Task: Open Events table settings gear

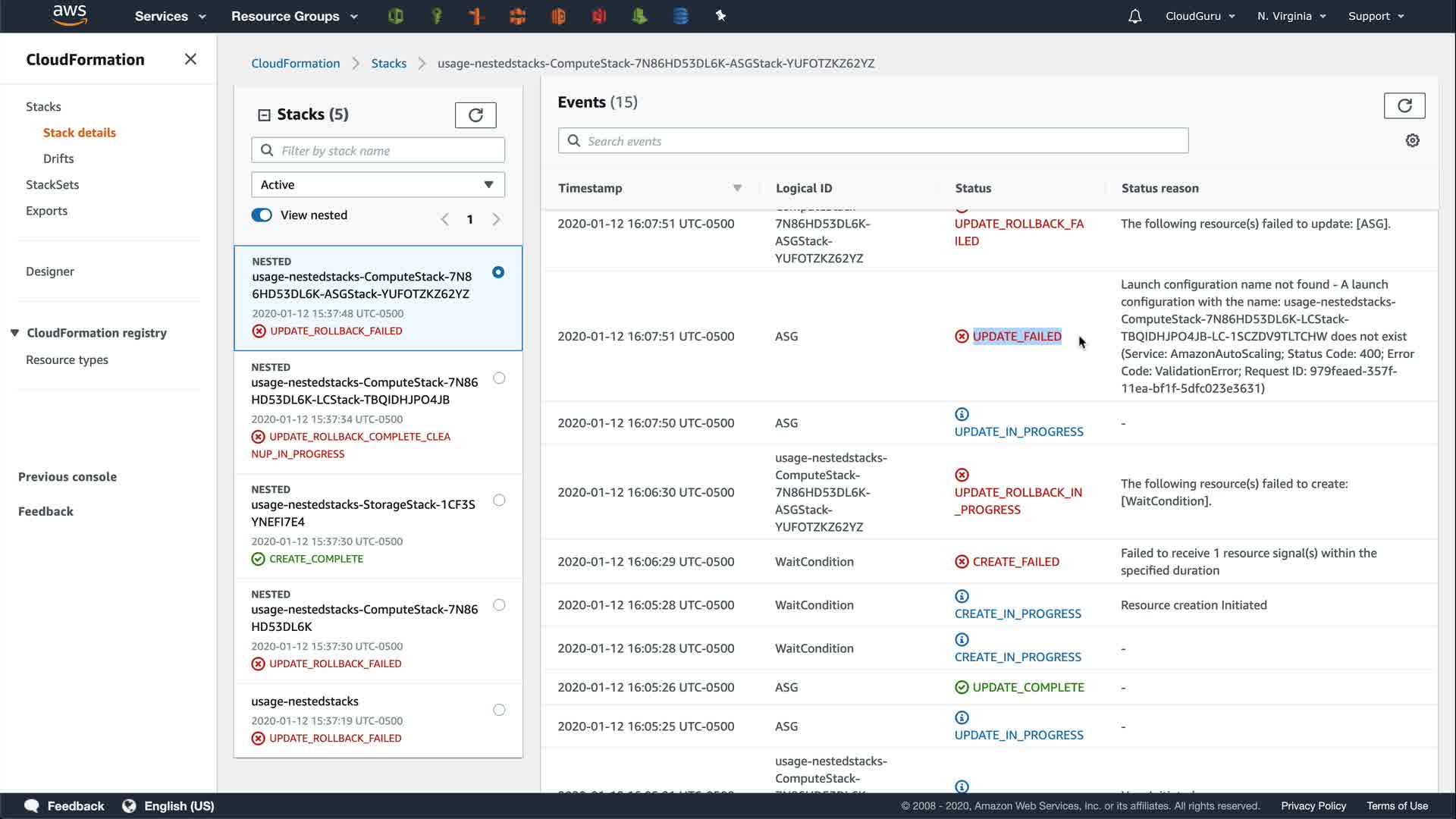Action: tap(1412, 141)
